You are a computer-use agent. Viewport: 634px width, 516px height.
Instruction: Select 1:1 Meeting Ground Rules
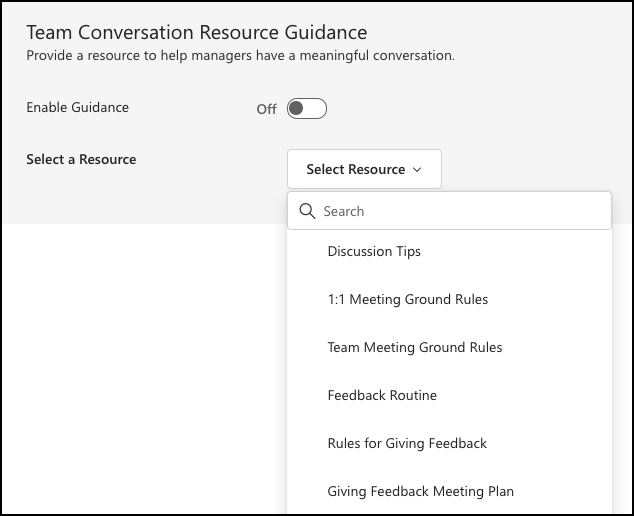(x=408, y=299)
